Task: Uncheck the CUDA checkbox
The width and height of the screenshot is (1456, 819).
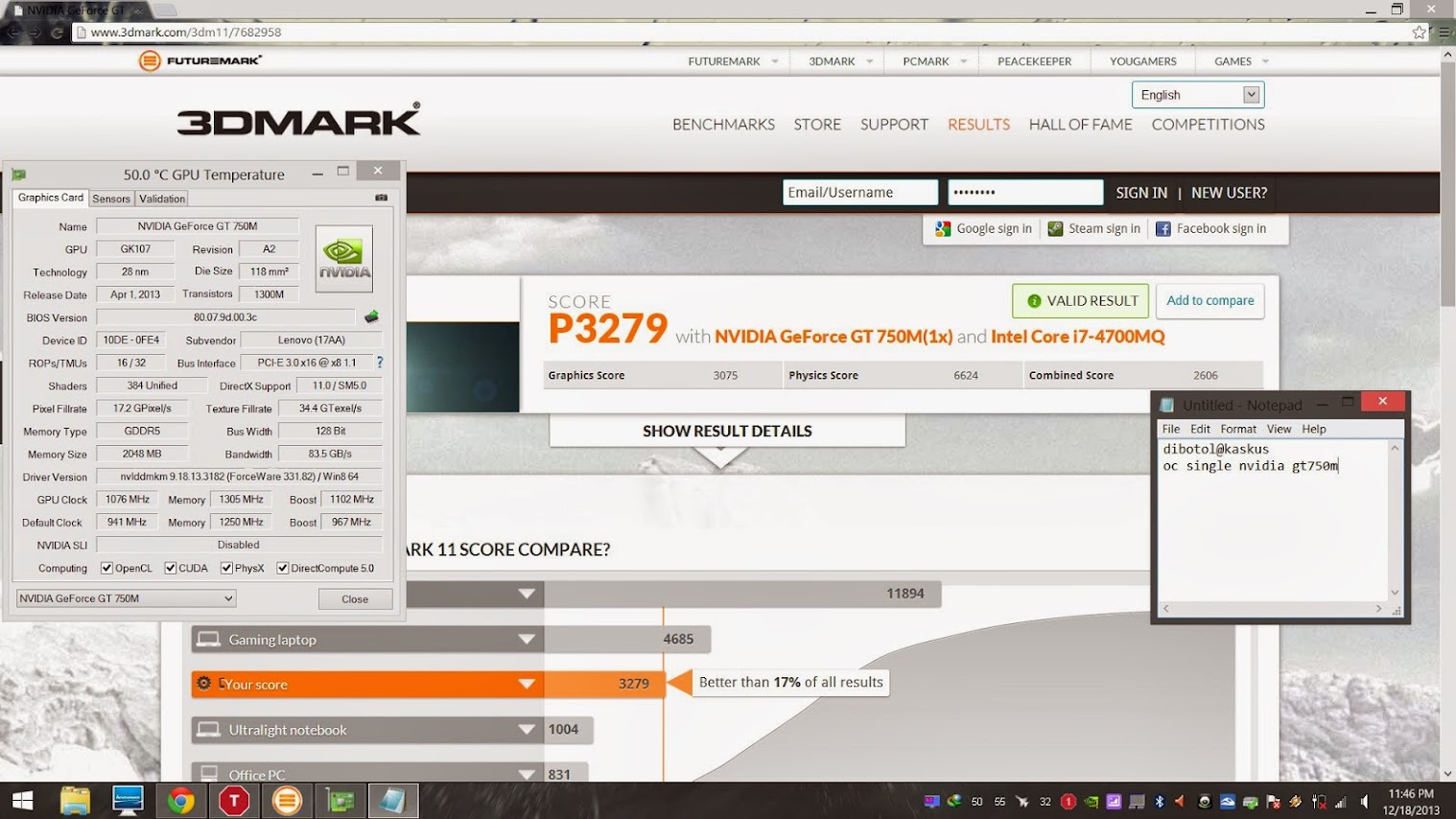Action: pyautogui.click(x=171, y=568)
